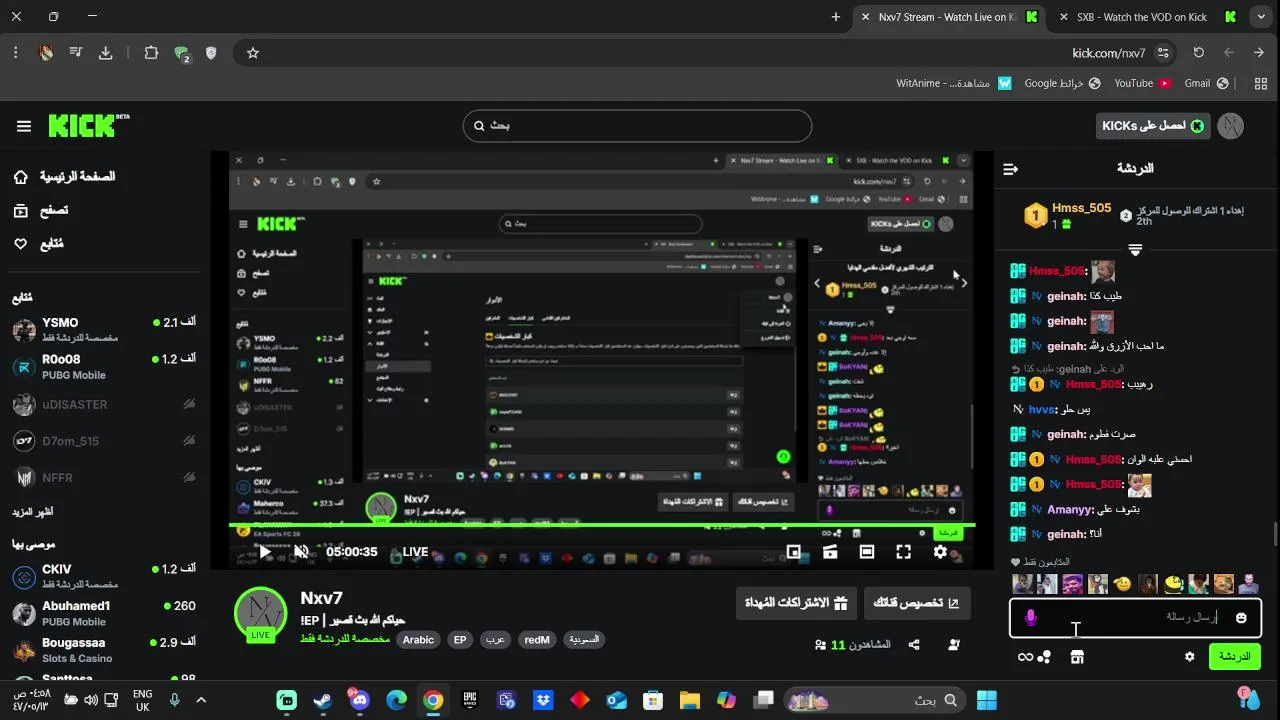Open offline channel NFFR
The height and width of the screenshot is (720, 1280).
pyautogui.click(x=104, y=478)
